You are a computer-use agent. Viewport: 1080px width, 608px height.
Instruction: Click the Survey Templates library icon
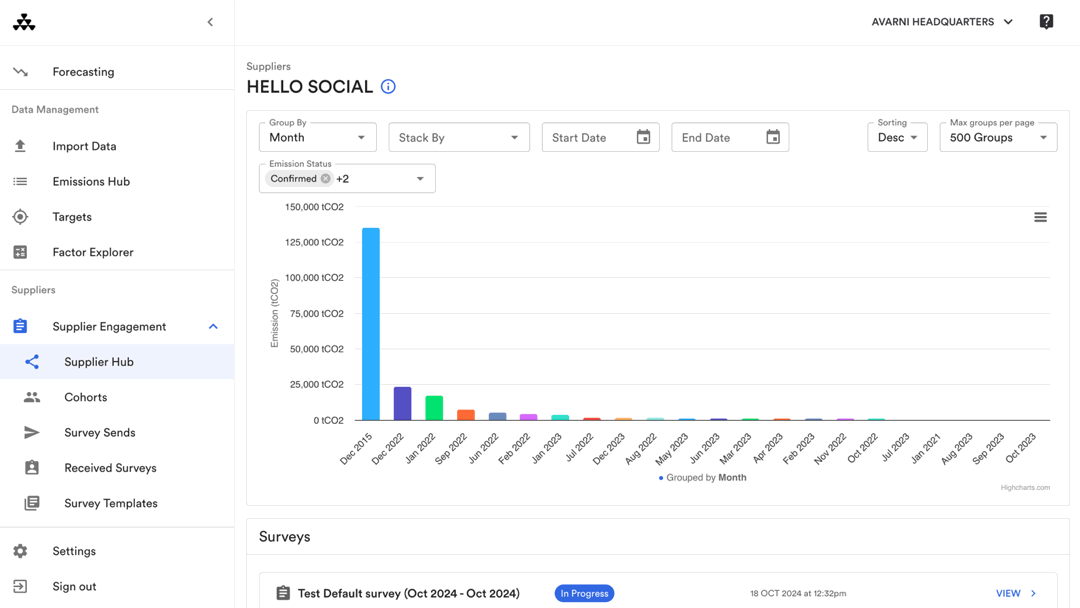coord(32,503)
